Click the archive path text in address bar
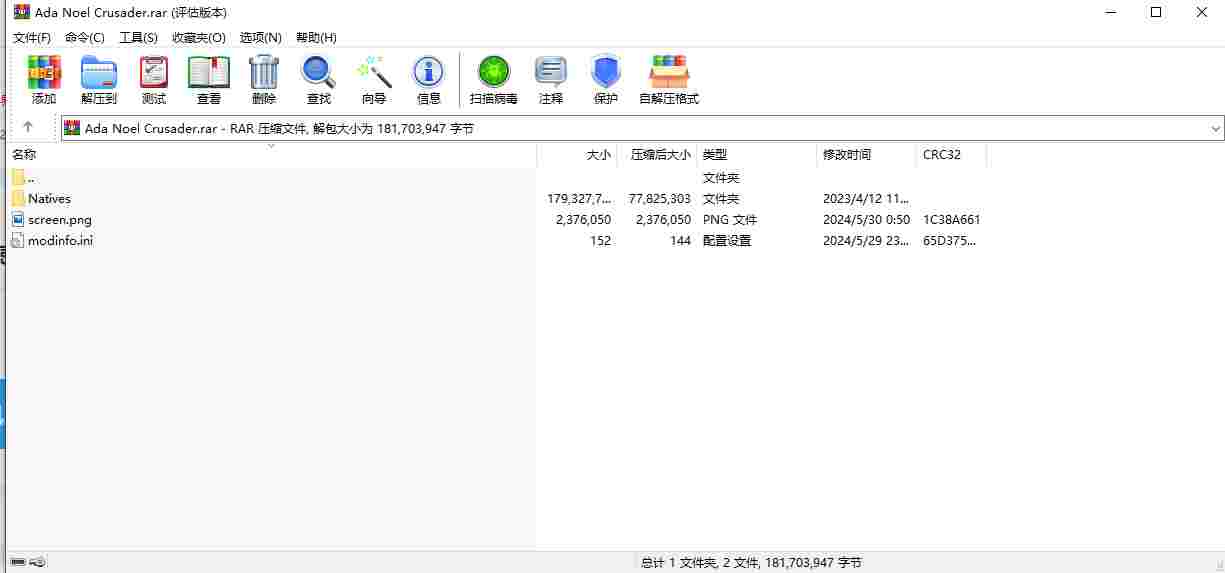Screen dimensions: 1225x573 pyautogui.click(x=279, y=128)
